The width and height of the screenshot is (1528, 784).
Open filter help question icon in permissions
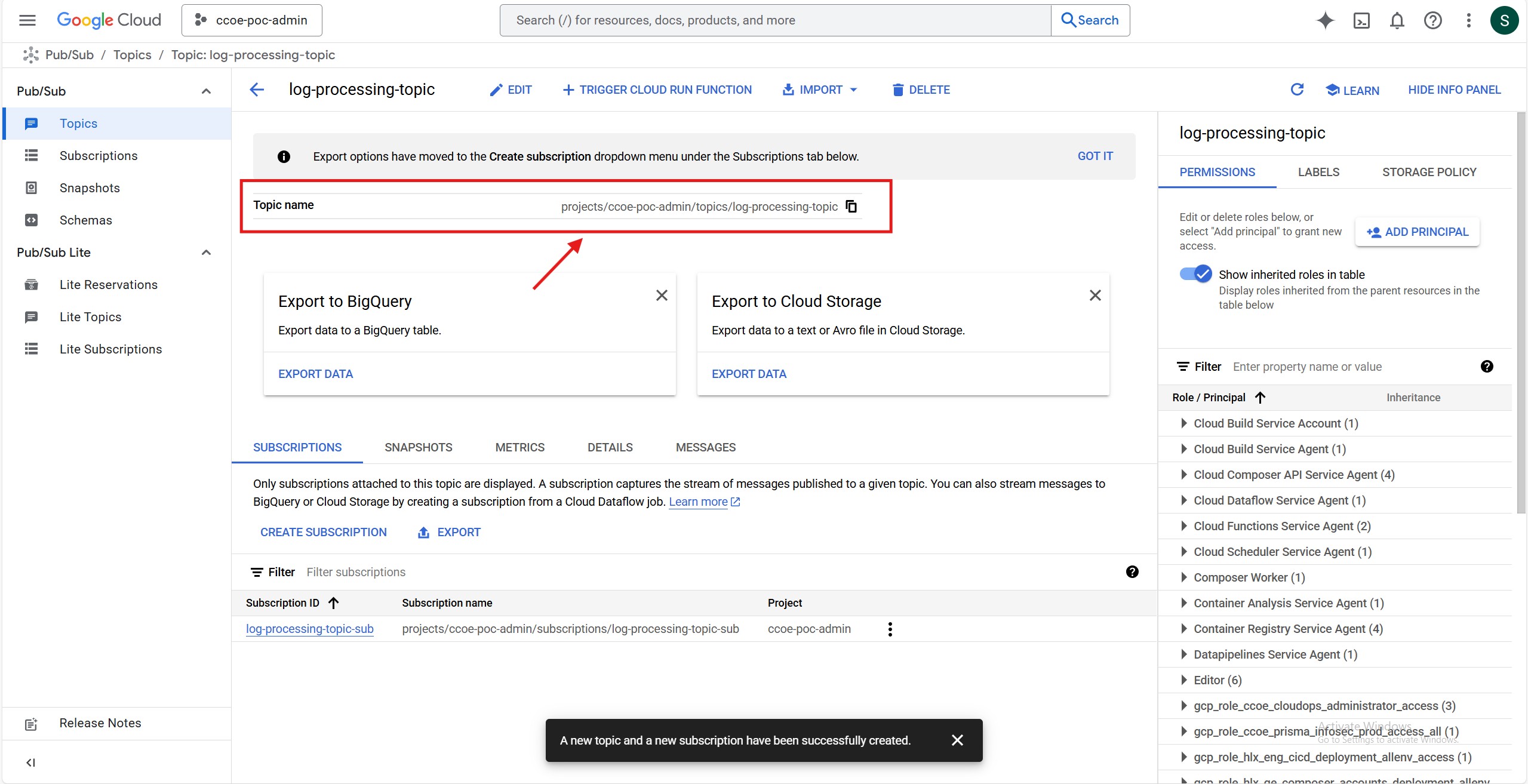(1487, 367)
